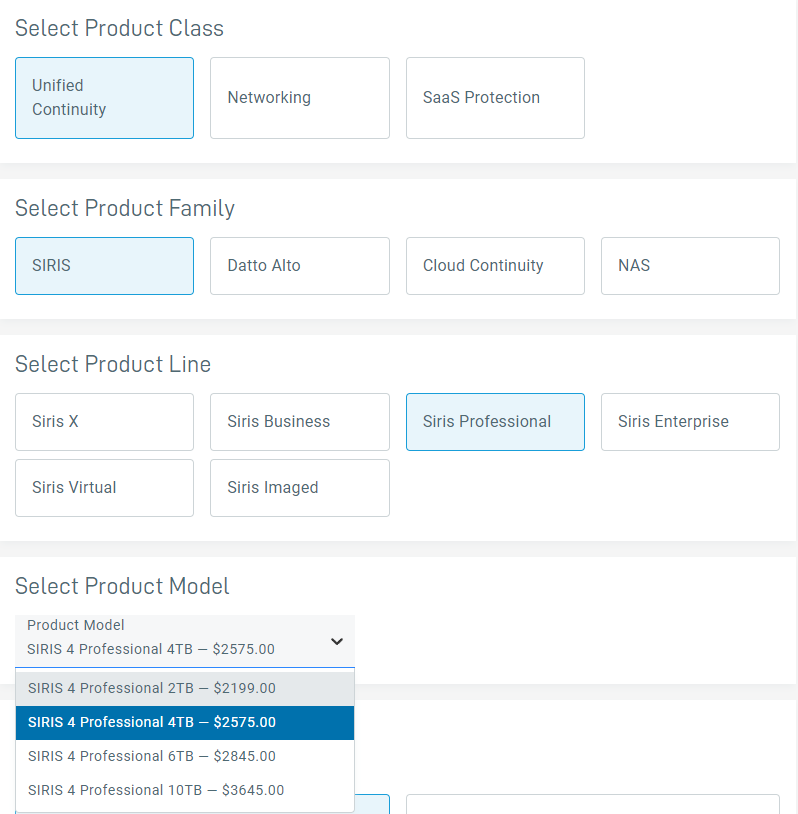
Task: Select the SaaS Protection product class
Action: click(x=494, y=98)
